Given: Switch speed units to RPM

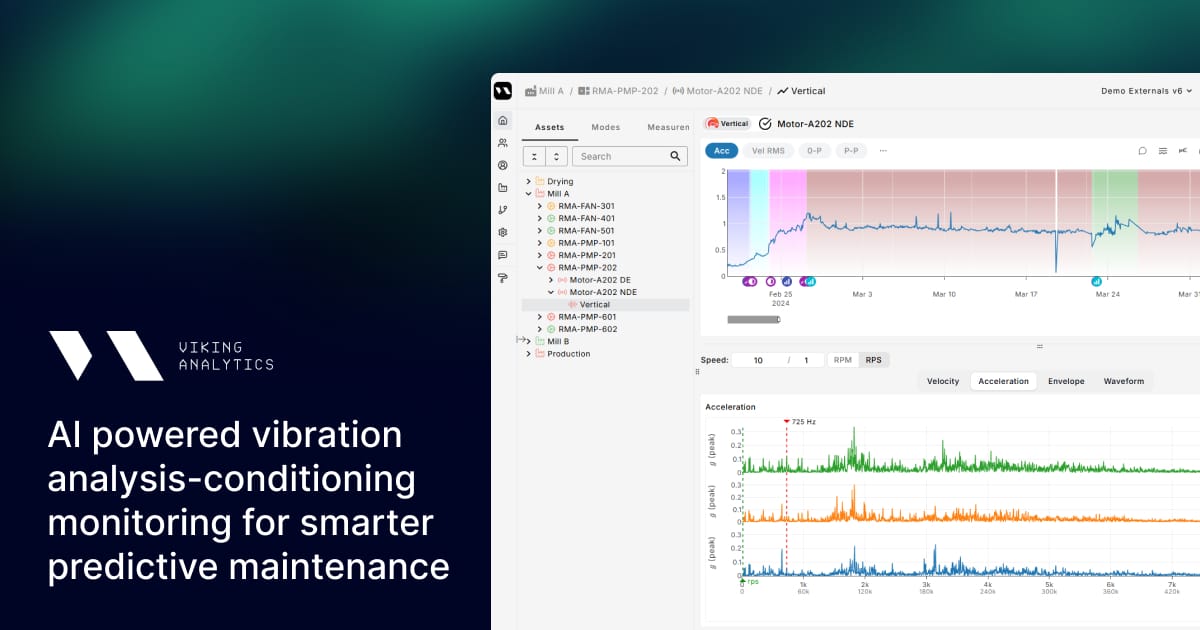Looking at the screenshot, I should [x=841, y=359].
